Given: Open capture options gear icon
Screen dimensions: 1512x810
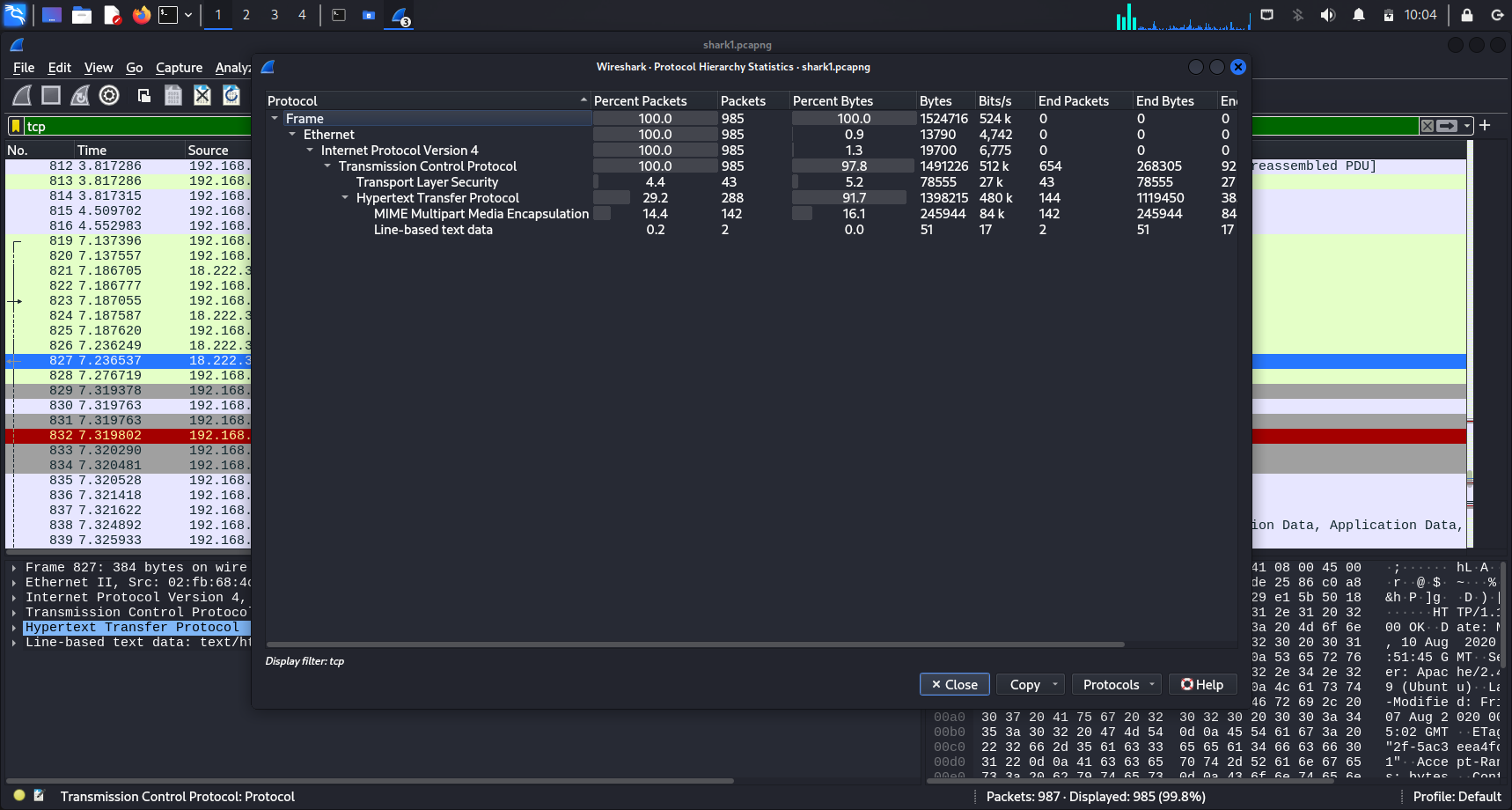Looking at the screenshot, I should (x=109, y=95).
